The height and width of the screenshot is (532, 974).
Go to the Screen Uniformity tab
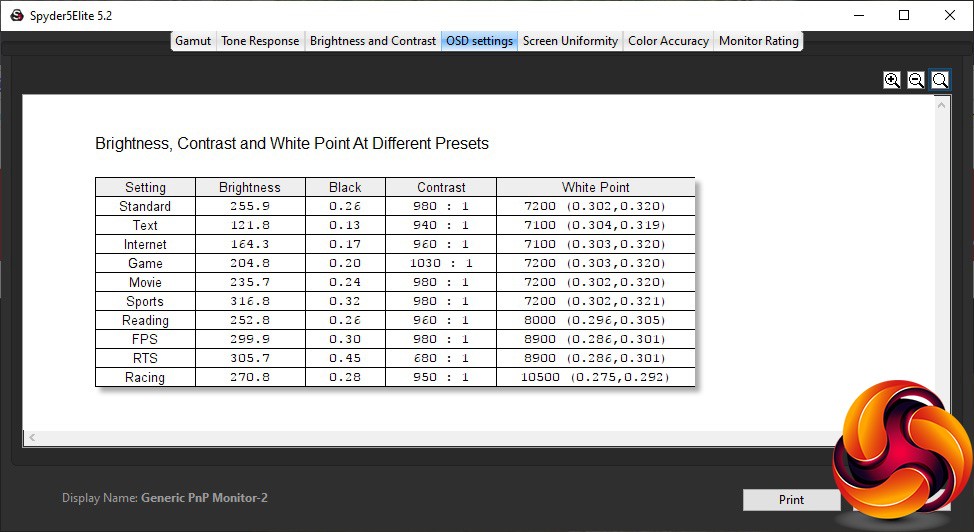570,41
